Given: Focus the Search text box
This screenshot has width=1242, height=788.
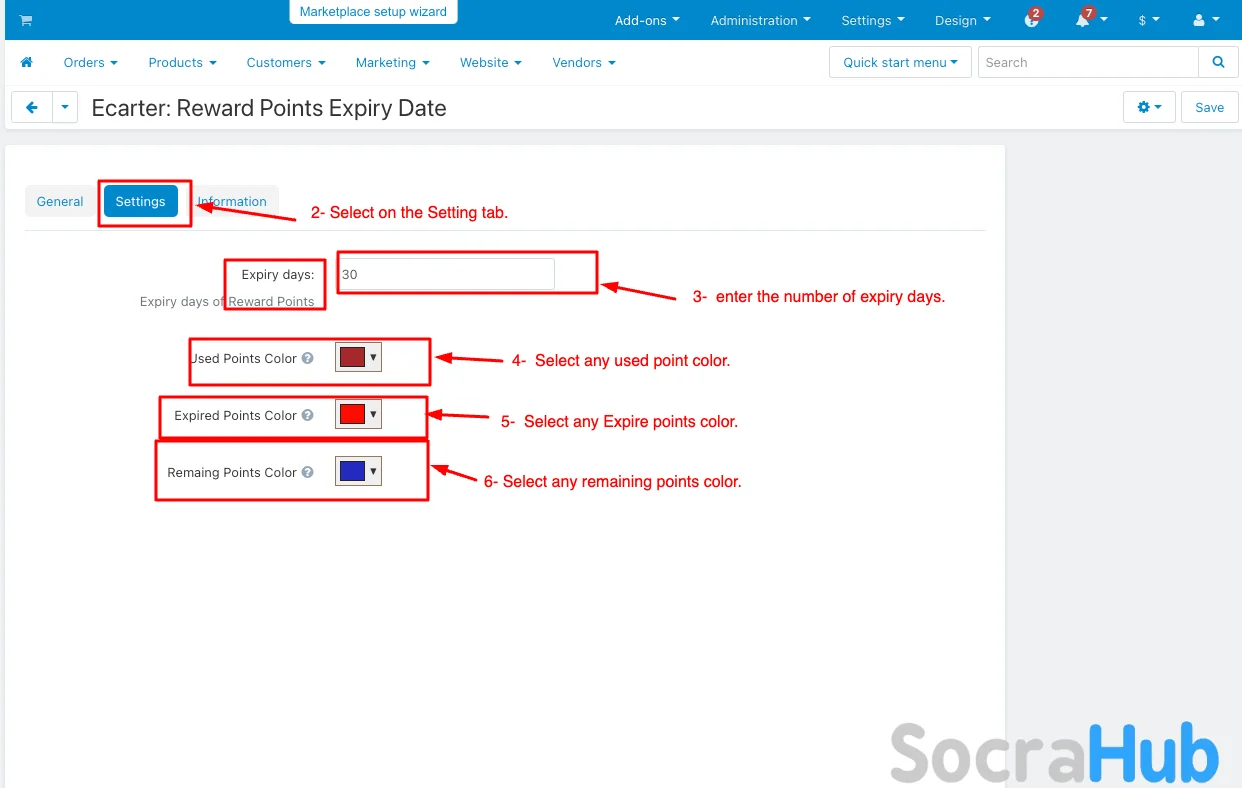Looking at the screenshot, I should point(1088,62).
